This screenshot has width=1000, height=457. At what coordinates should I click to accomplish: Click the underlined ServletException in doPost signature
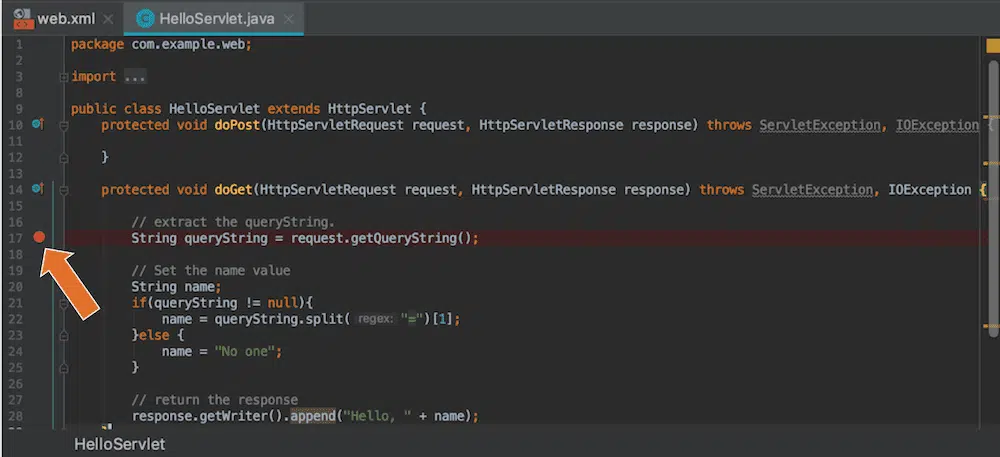820,125
